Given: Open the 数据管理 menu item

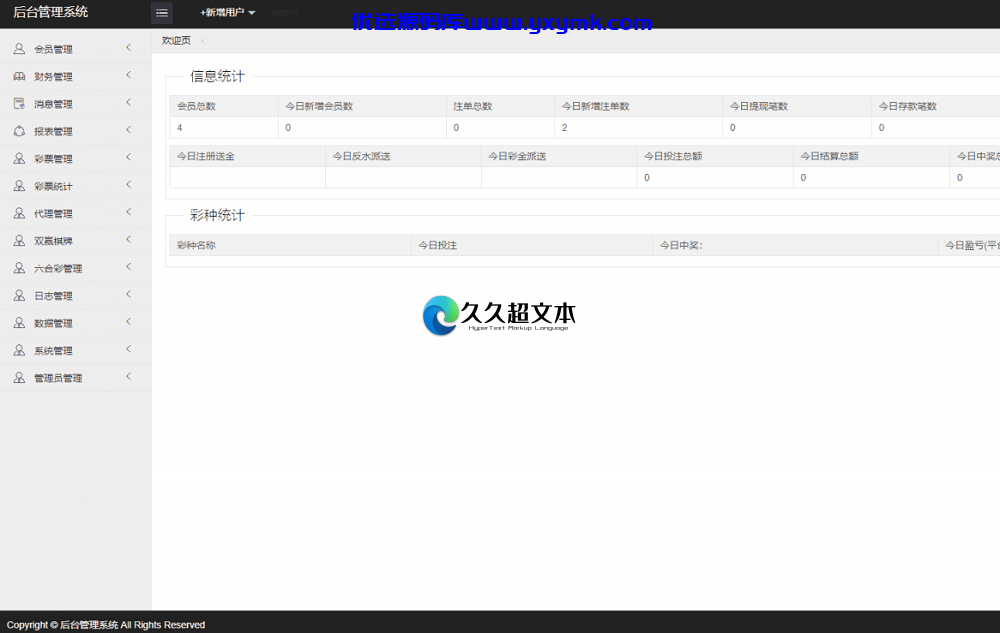Looking at the screenshot, I should click(x=75, y=323).
